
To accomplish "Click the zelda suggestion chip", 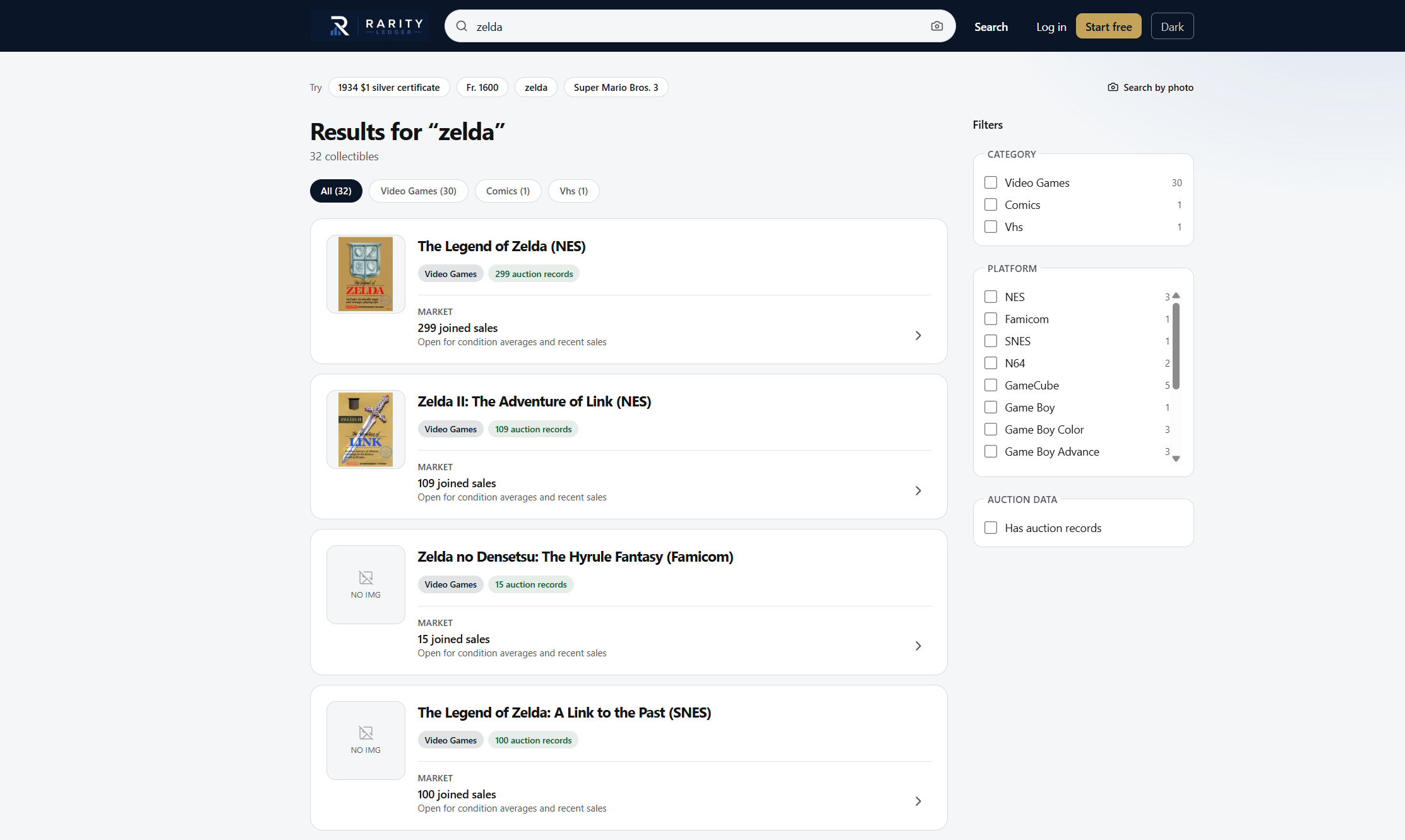I will (x=536, y=87).
